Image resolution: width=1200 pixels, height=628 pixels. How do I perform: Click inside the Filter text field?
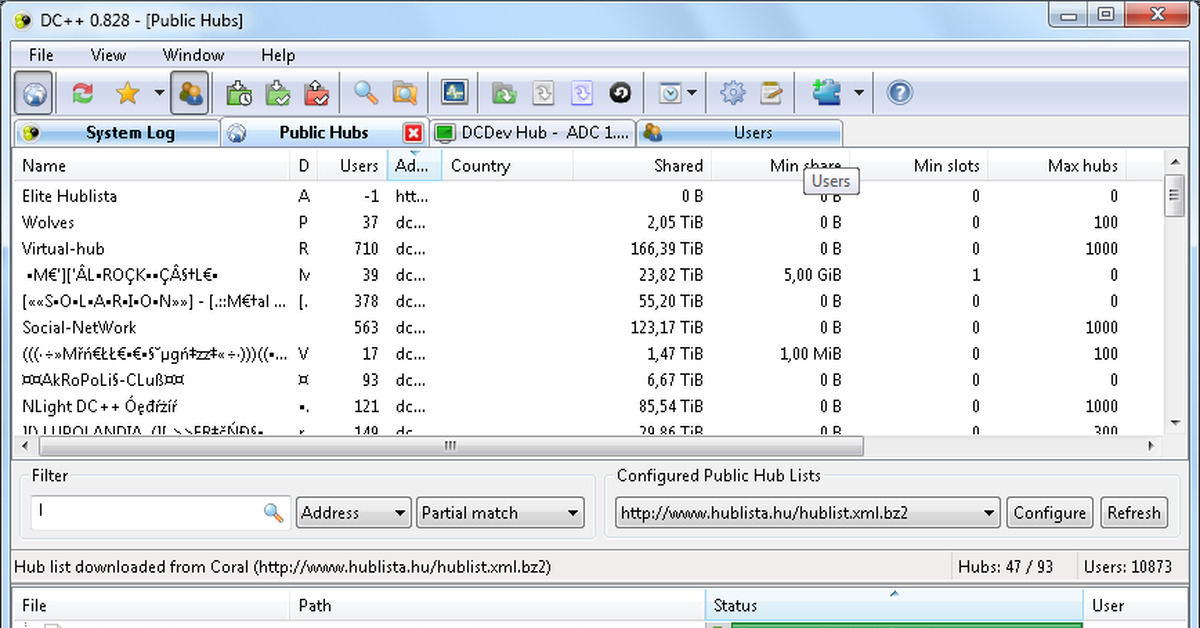tap(145, 512)
